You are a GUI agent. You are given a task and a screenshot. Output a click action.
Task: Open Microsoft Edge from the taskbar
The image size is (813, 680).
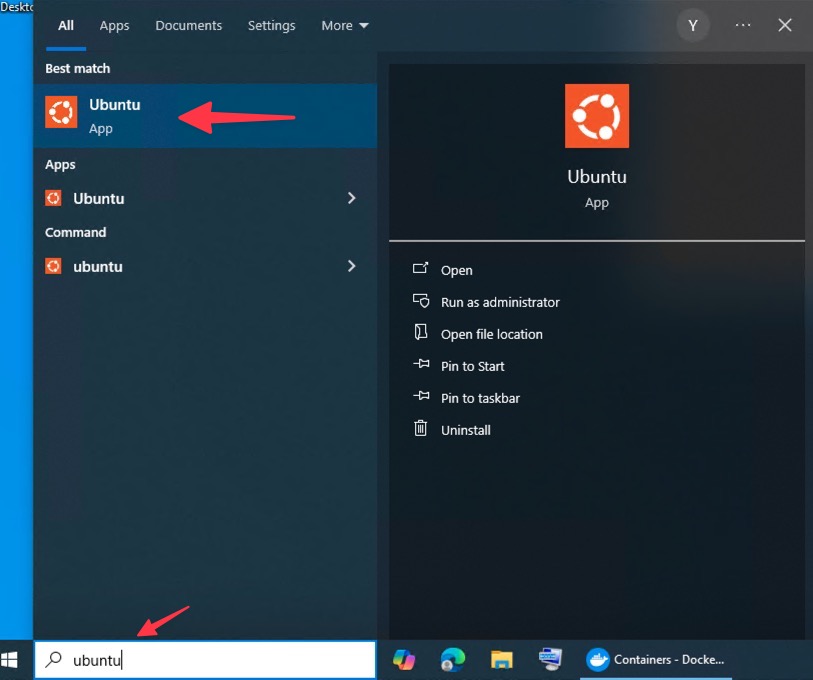click(453, 660)
